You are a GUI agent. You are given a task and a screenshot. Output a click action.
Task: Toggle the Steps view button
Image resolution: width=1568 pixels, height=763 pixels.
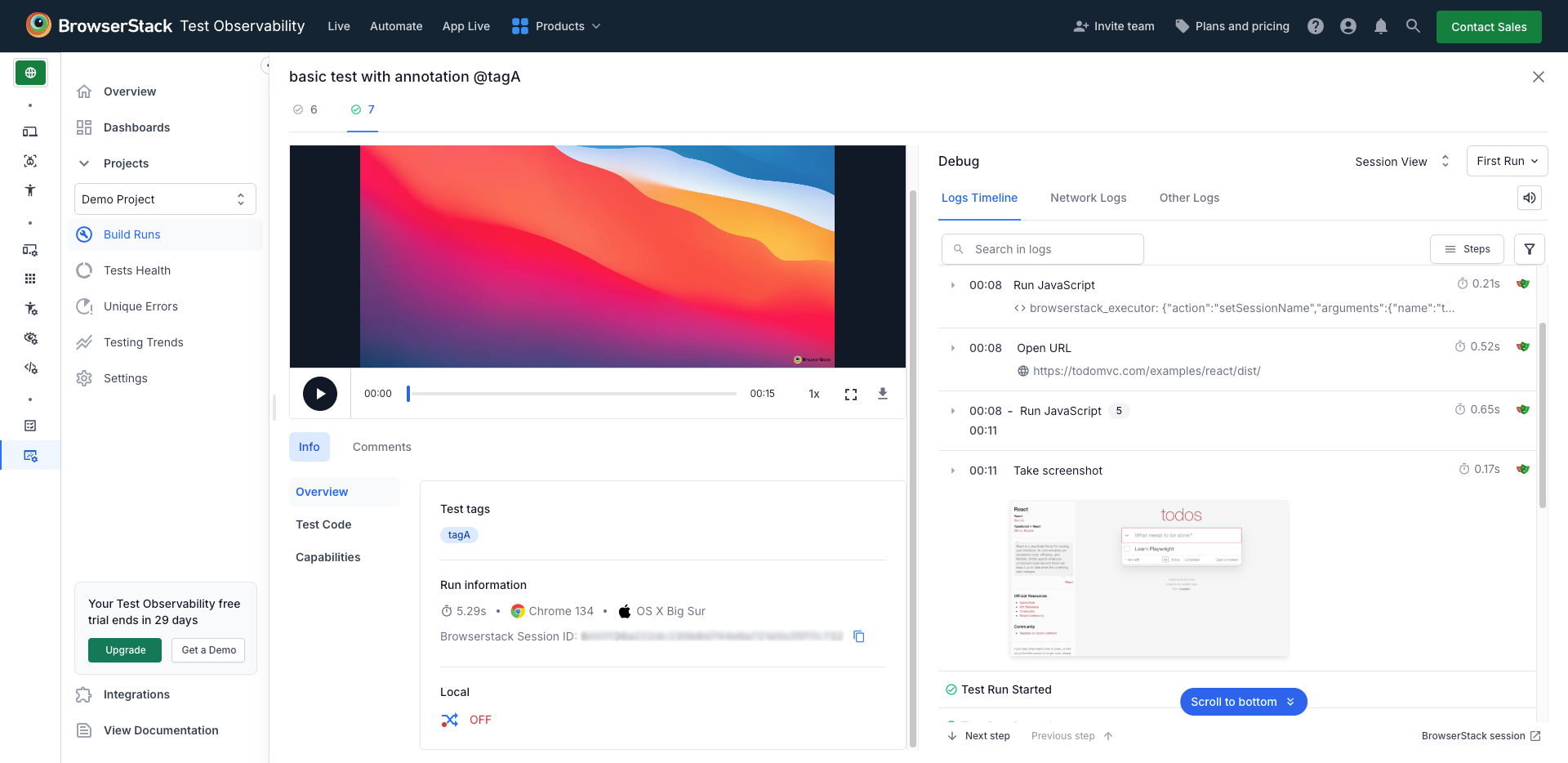tap(1467, 249)
